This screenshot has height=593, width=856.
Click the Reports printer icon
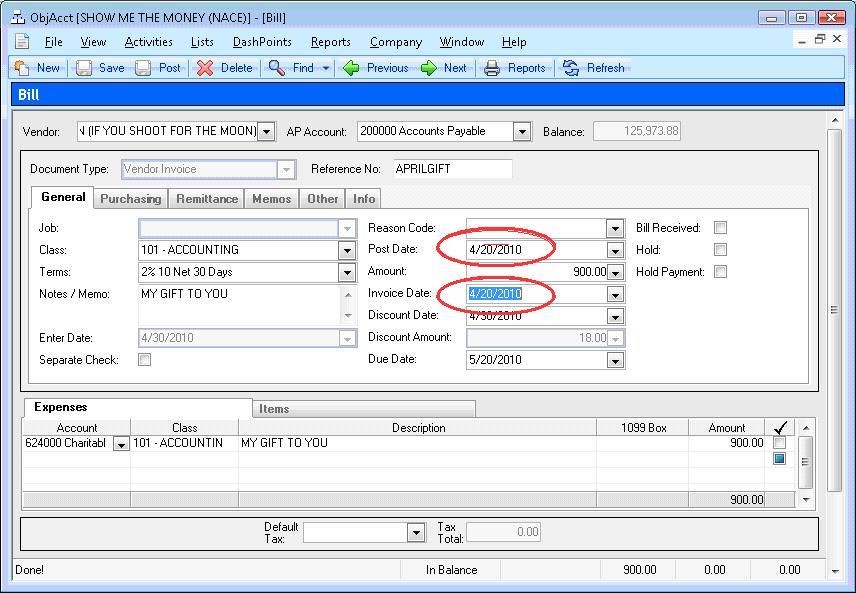click(492, 68)
